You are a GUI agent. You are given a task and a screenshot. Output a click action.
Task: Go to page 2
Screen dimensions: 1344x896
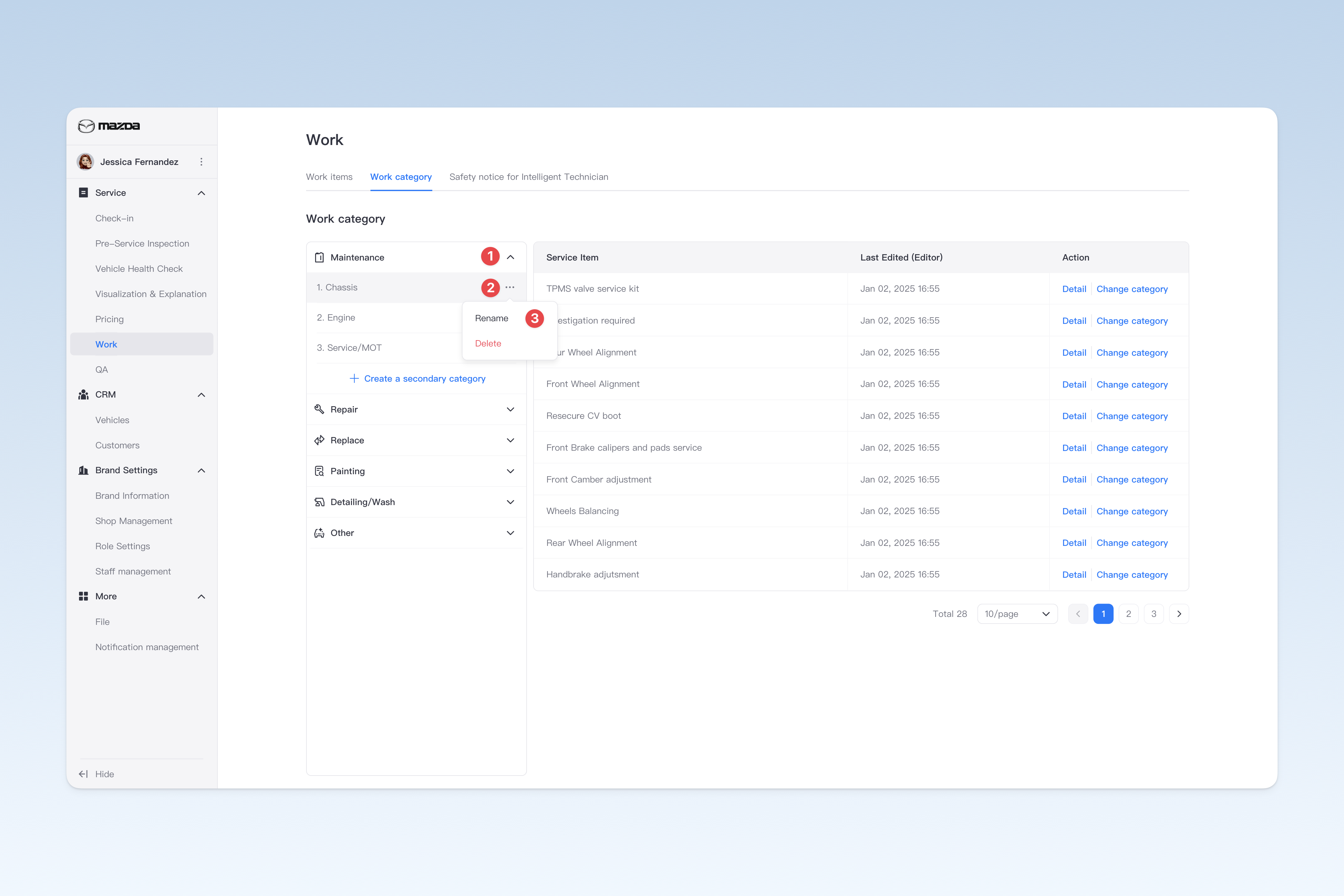[1129, 614]
